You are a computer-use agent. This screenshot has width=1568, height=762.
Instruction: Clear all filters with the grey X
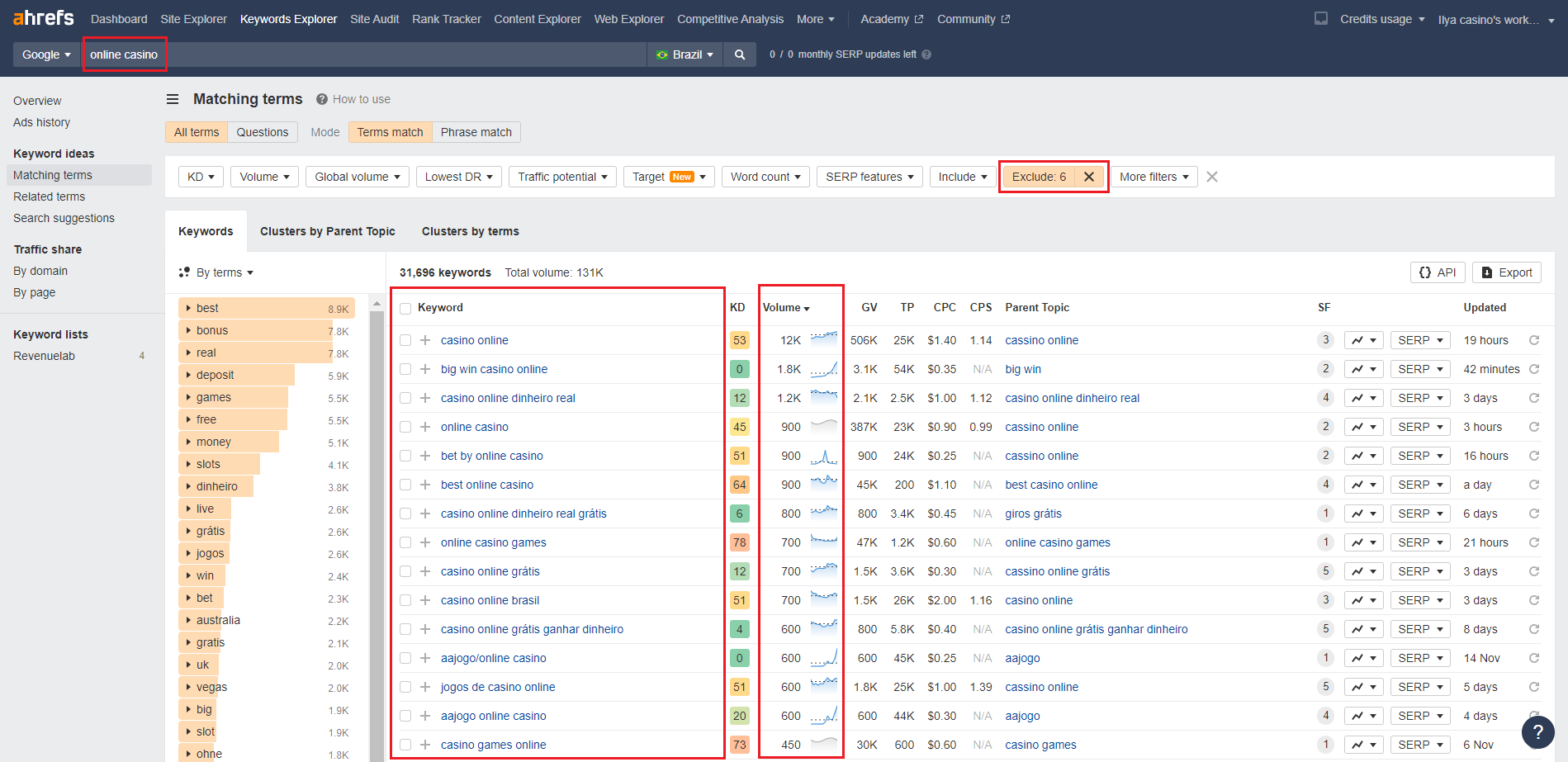pos(1212,177)
